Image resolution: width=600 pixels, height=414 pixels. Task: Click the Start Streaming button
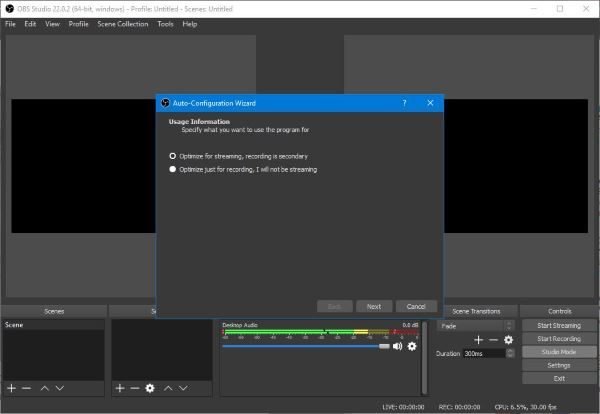(559, 326)
